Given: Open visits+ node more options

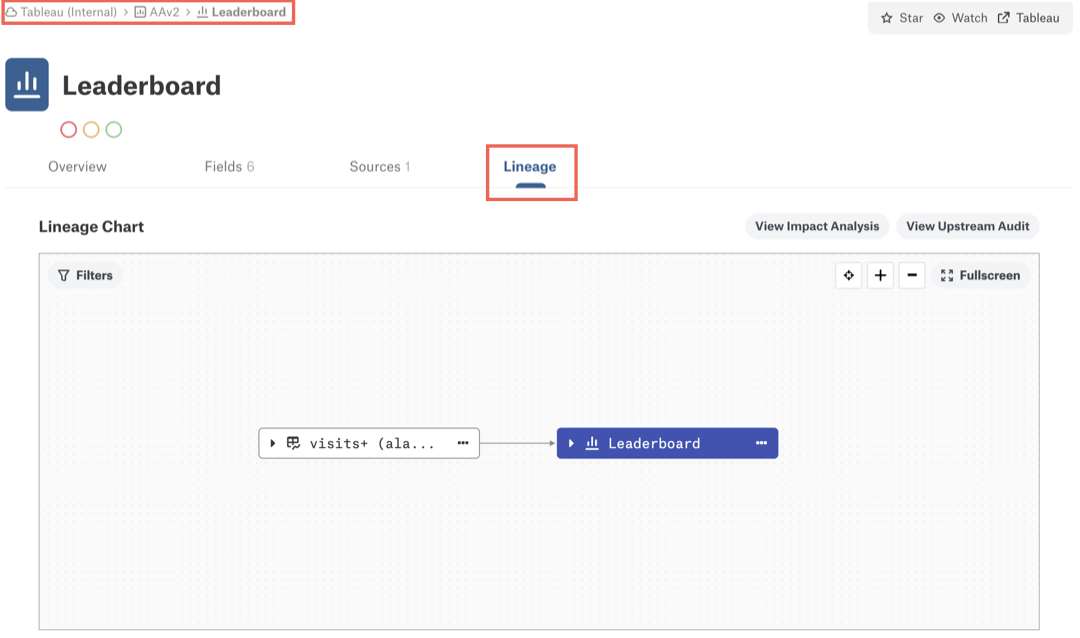Looking at the screenshot, I should point(463,443).
